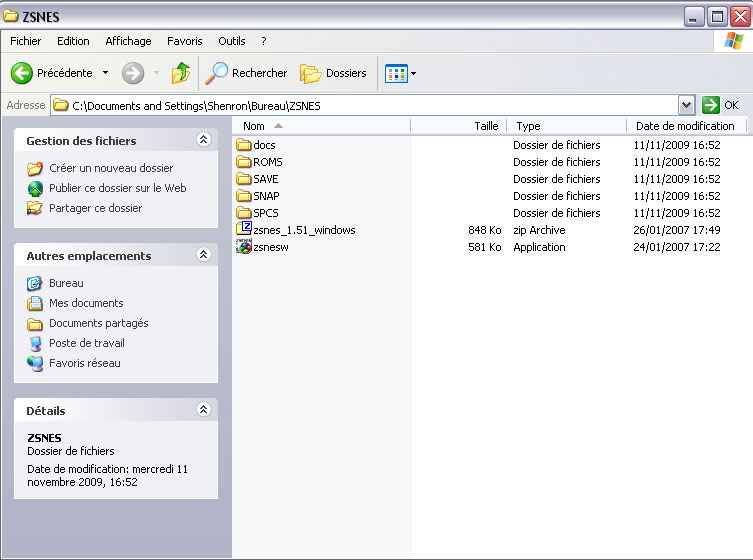Screen dimensions: 753x560
Task: Click the 581 Ko size cell
Action: [x=485, y=247]
